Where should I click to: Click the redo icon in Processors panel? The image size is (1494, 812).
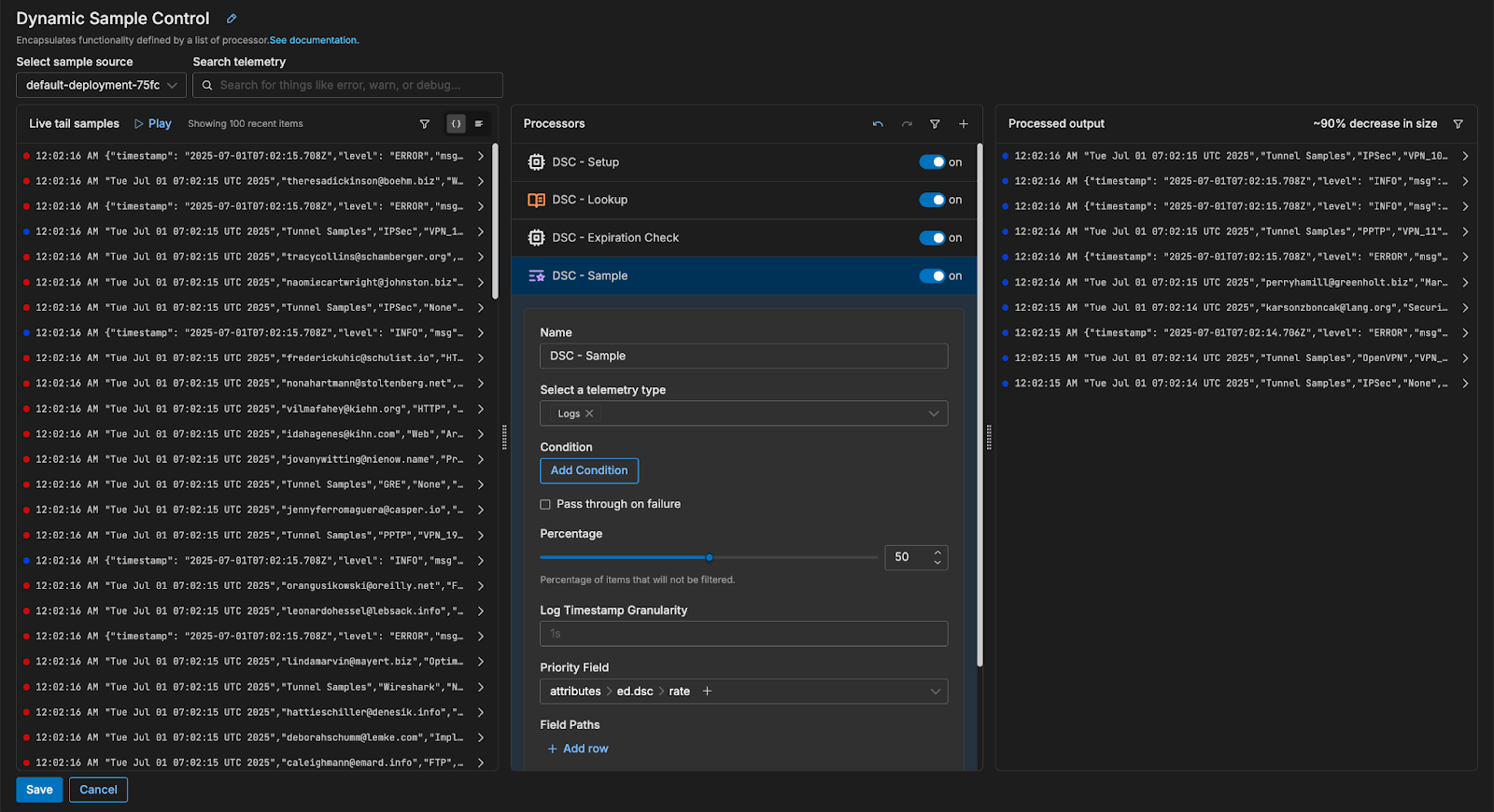(x=906, y=124)
